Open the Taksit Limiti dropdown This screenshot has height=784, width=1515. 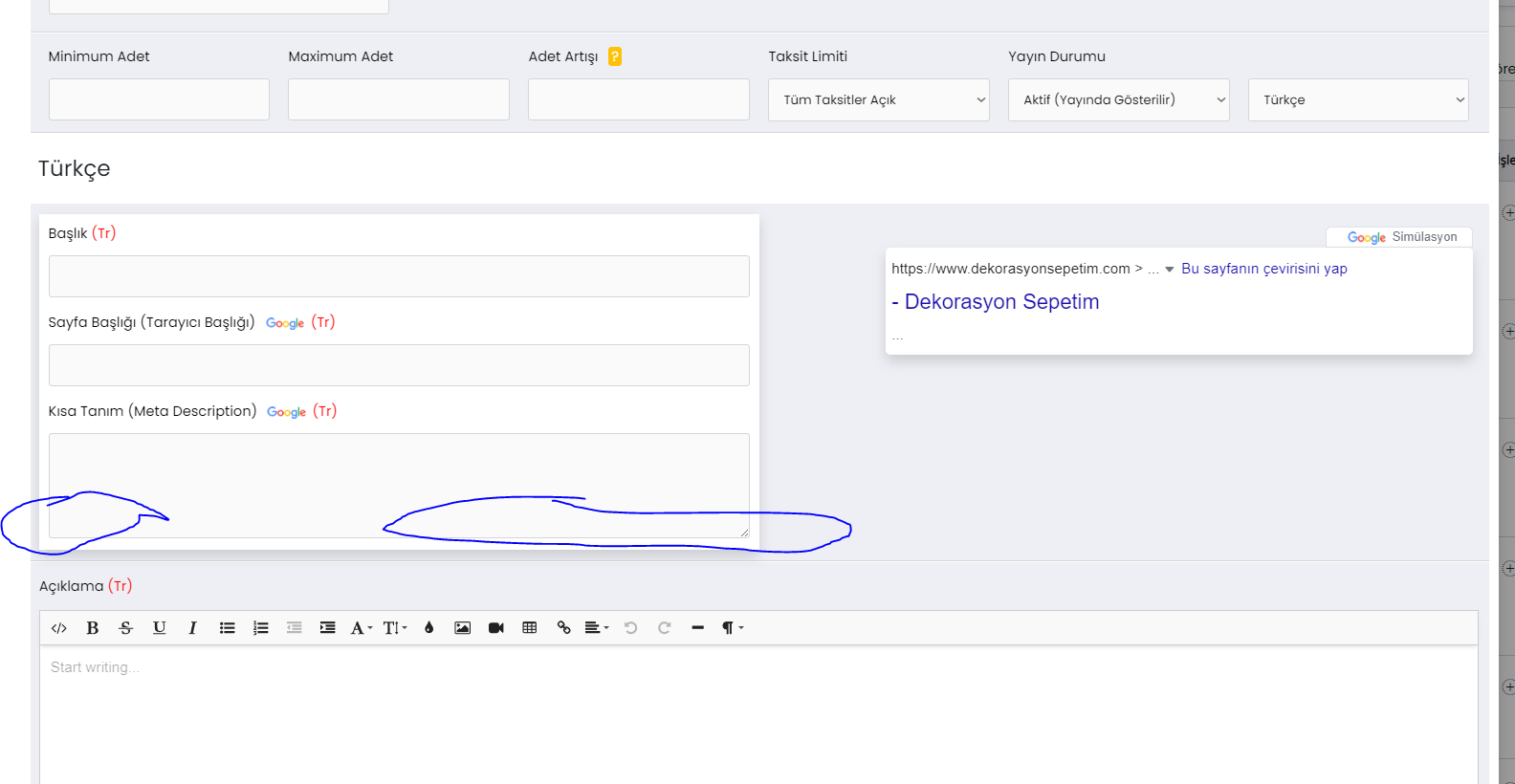pos(878,99)
